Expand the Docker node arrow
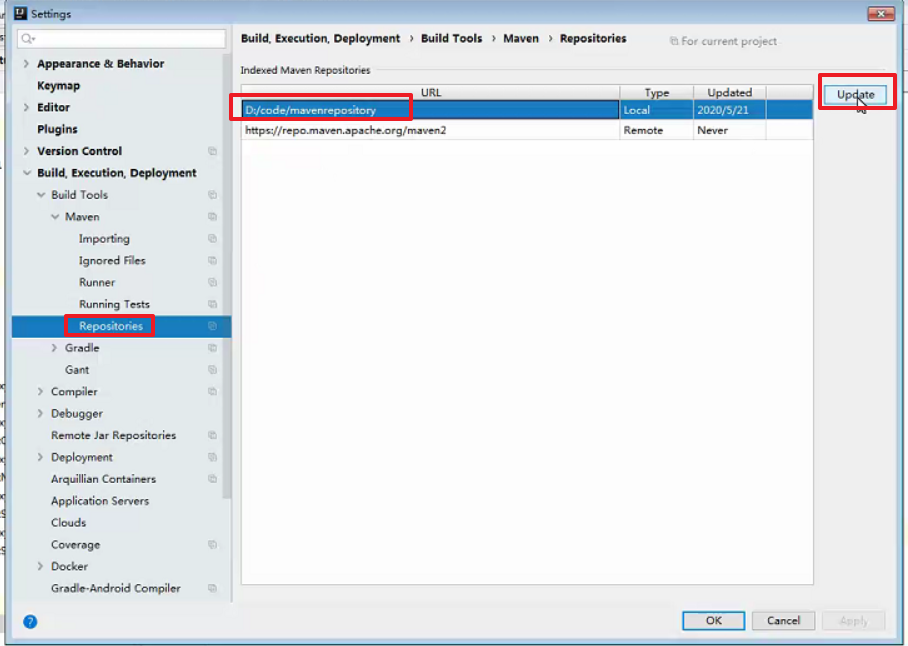 pos(40,566)
